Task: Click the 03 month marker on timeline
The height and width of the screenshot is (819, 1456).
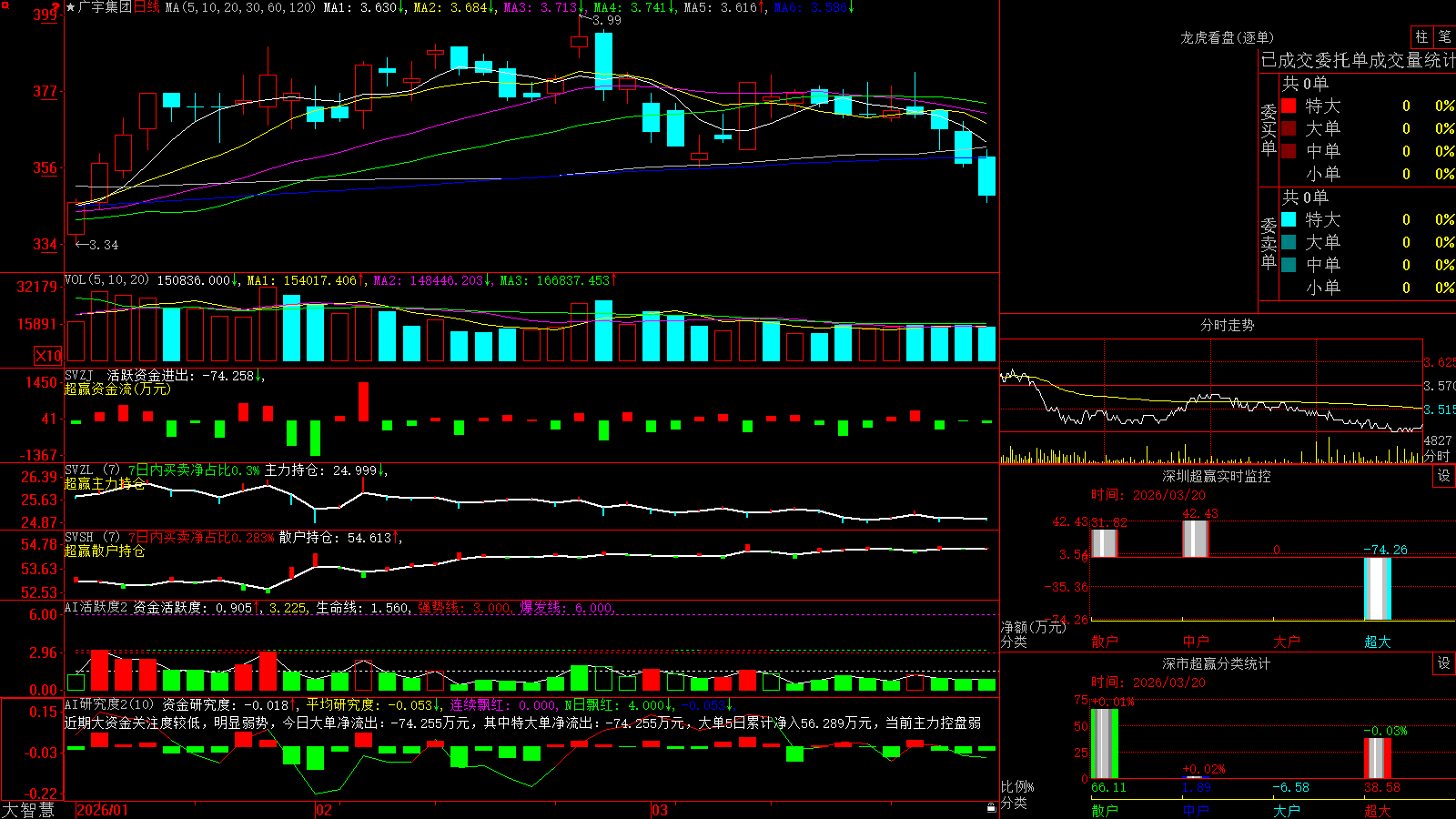Action: 660,810
